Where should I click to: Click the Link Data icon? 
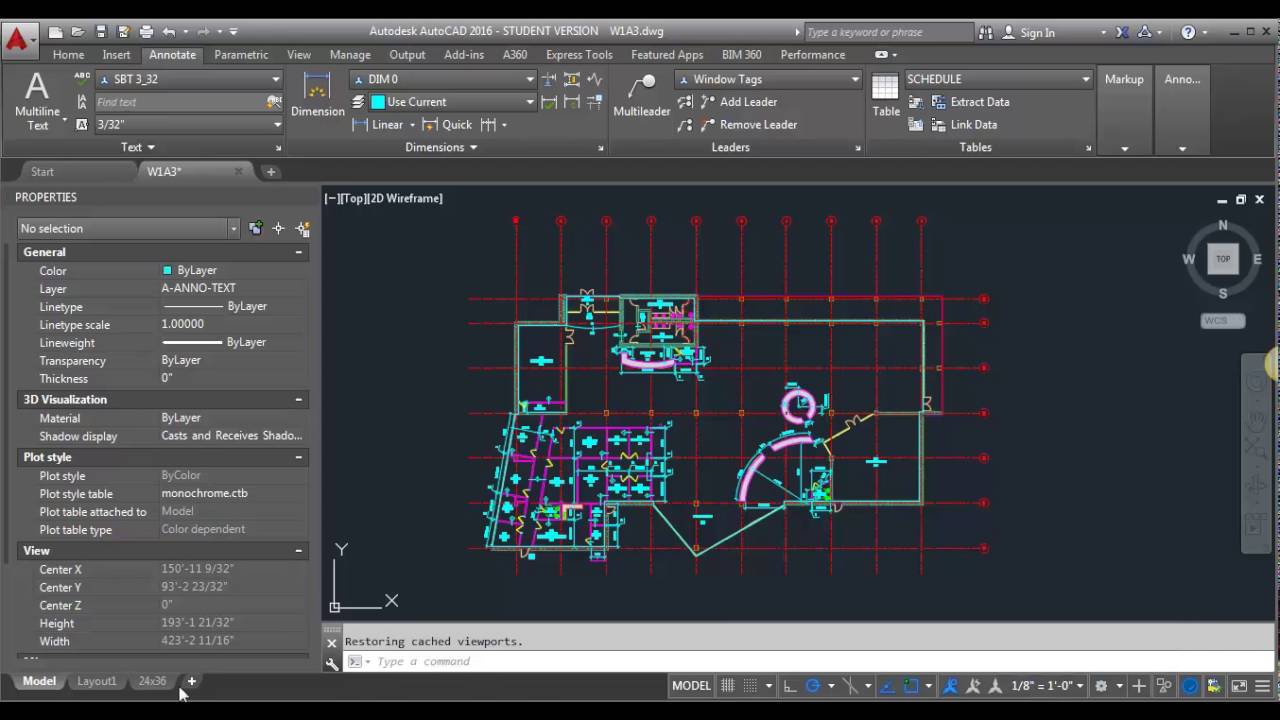[x=939, y=125]
